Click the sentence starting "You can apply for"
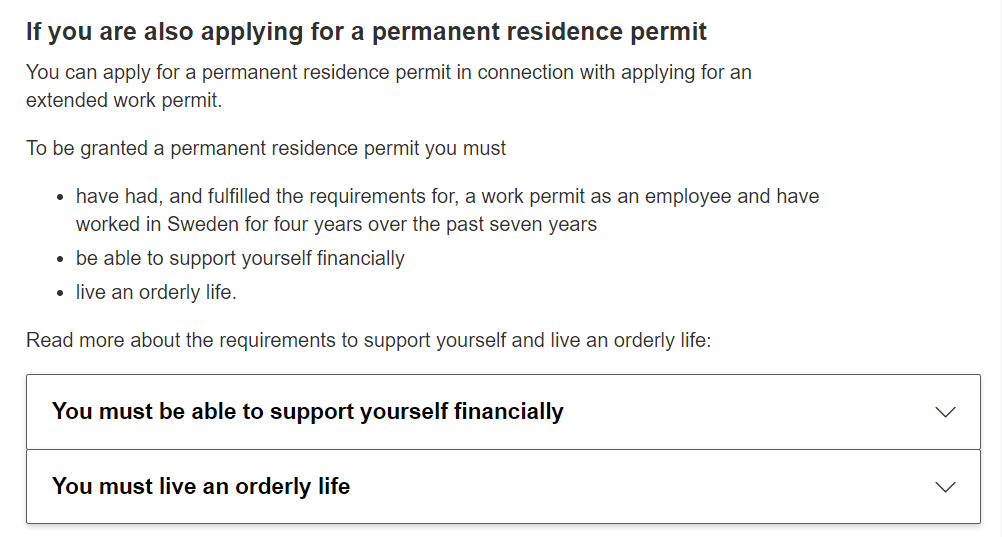The image size is (1002, 537). pos(389,86)
